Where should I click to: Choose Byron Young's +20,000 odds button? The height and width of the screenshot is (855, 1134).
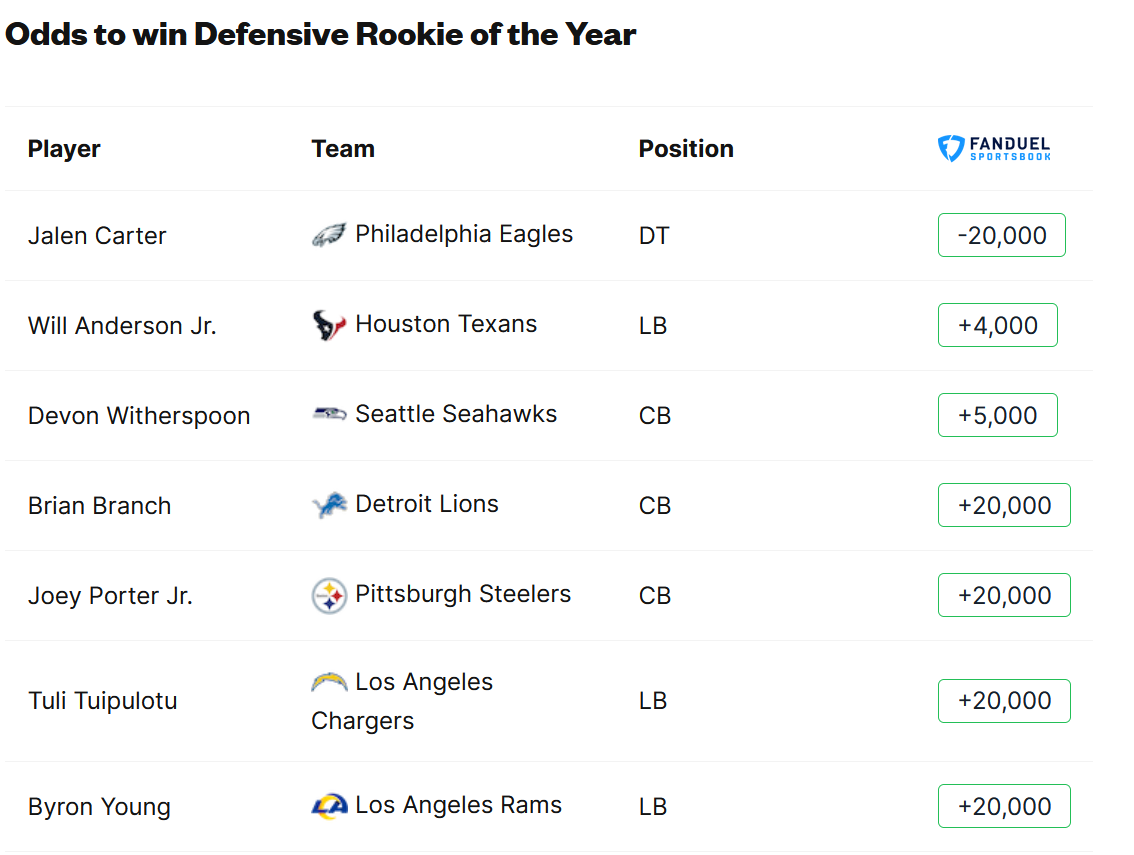pos(1004,806)
